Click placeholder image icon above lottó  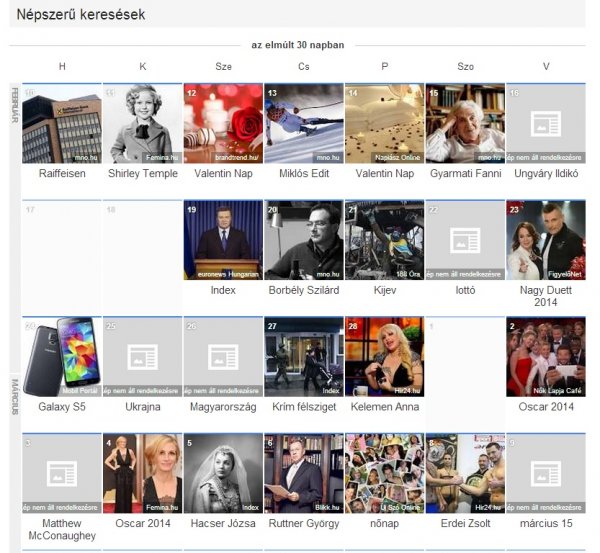click(x=465, y=239)
